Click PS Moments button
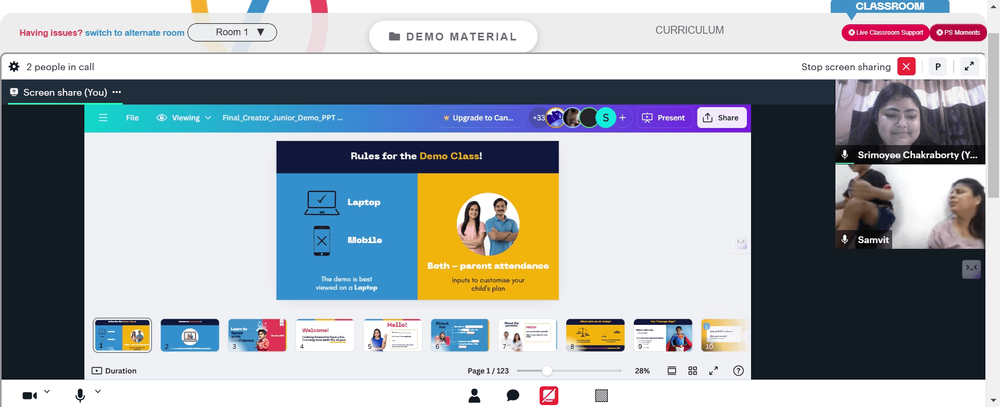The width and height of the screenshot is (1000, 407). (x=958, y=33)
